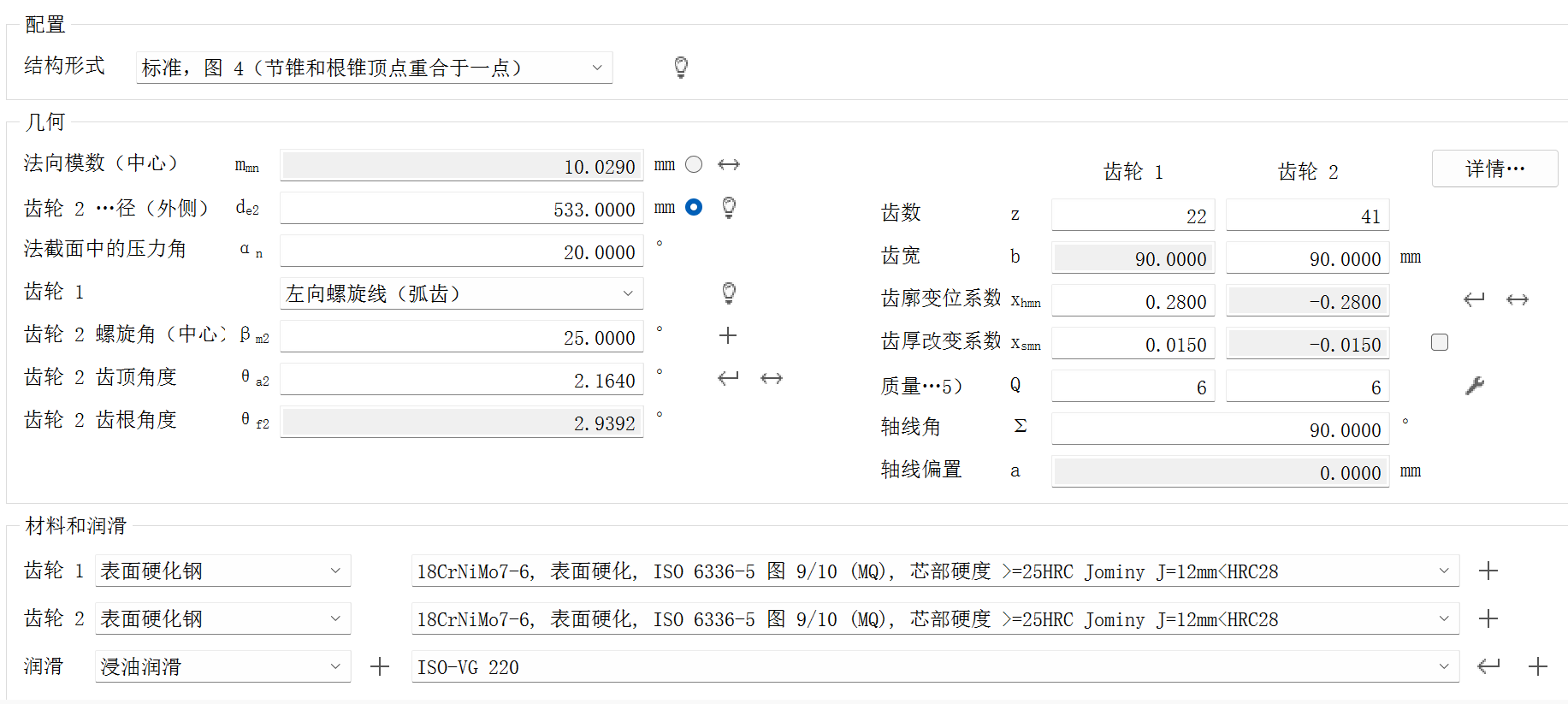Click the 轴线角 field showing 90.0000
Screen dimensions: 1568x704
pyautogui.click(x=1221, y=429)
